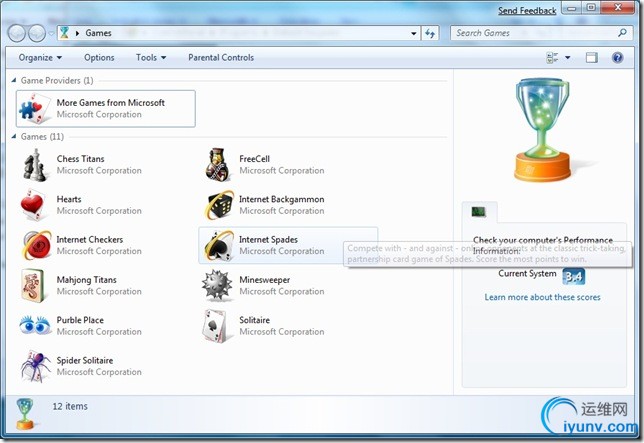
Task: Click the More Games from Microsoft puzzle icon
Action: (35, 108)
